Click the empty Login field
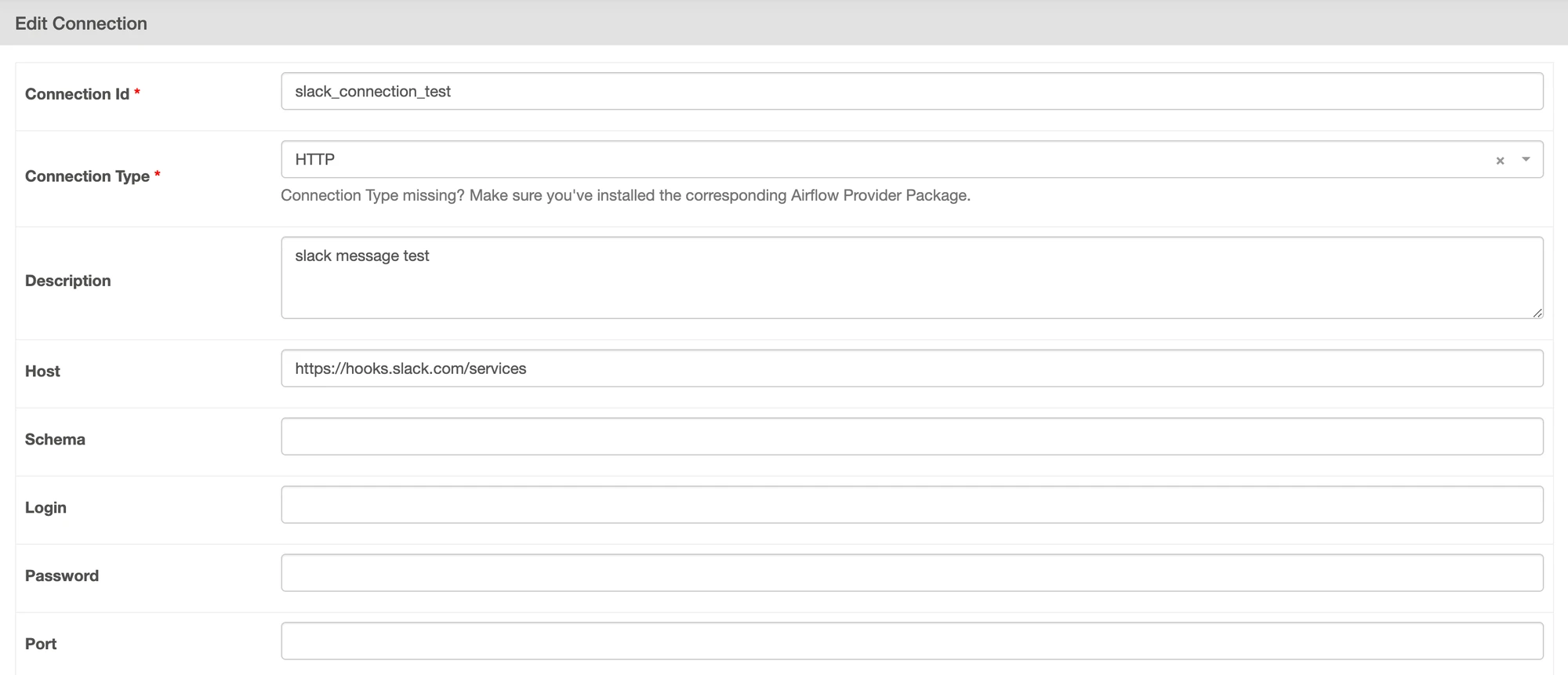This screenshot has width=1568, height=675. (x=912, y=505)
